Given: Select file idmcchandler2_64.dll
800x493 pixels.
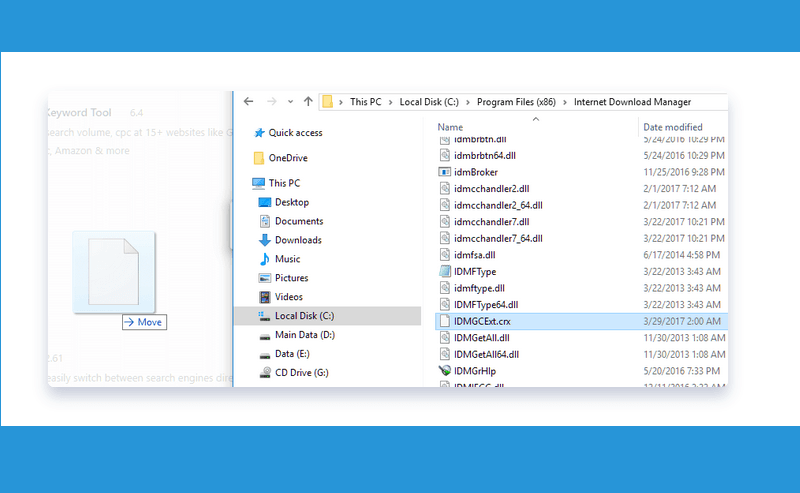Looking at the screenshot, I should click(498, 205).
